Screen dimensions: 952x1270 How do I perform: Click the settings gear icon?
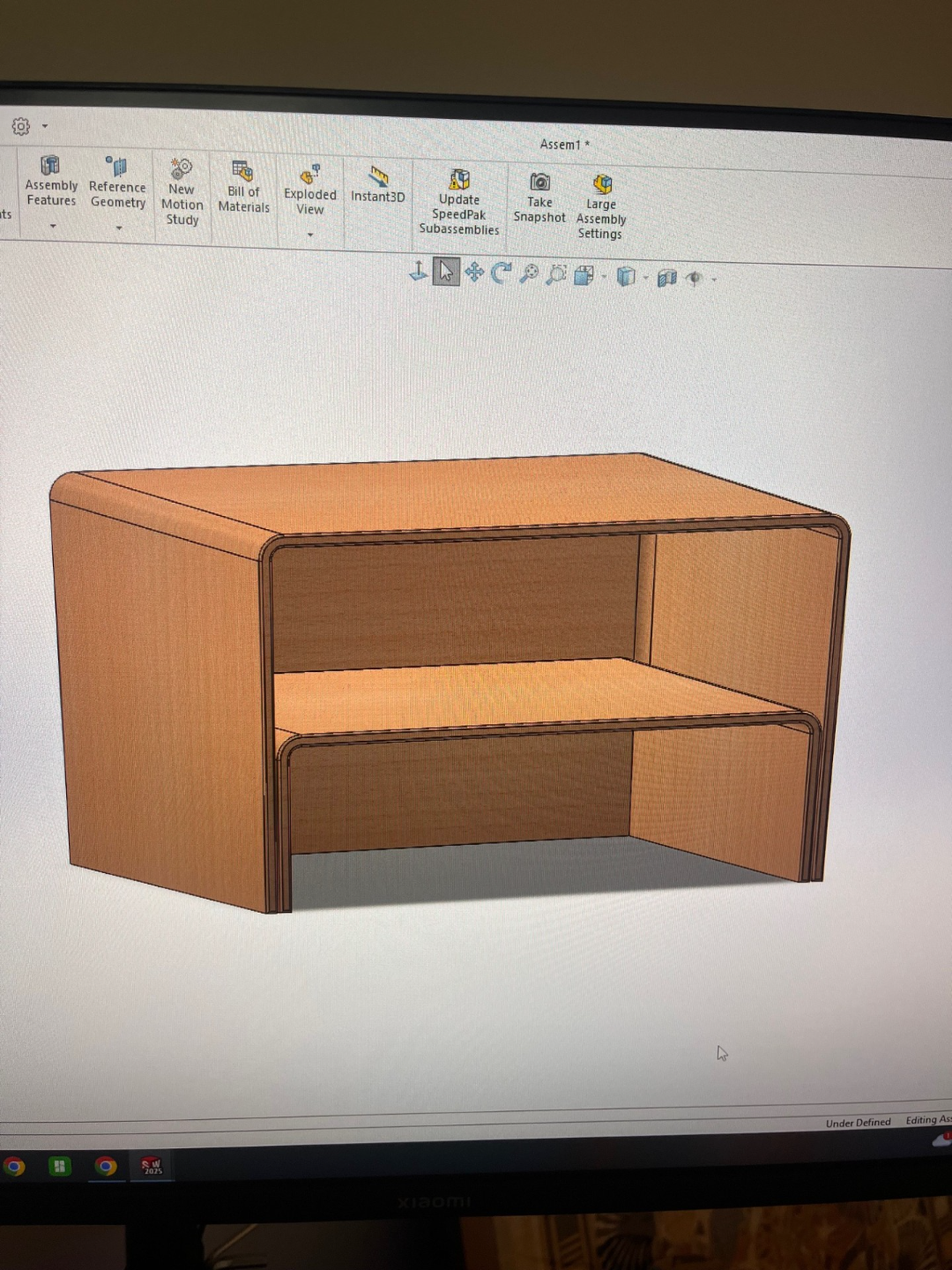21,127
